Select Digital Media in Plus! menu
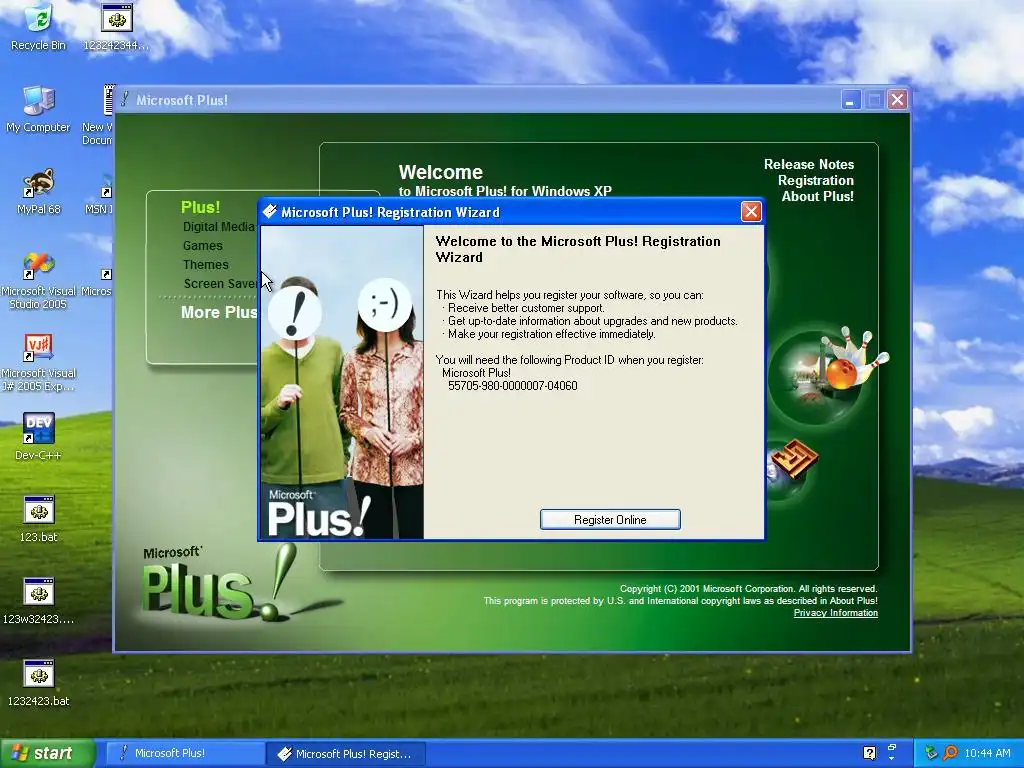Image resolution: width=1024 pixels, height=768 pixels. tap(219, 227)
